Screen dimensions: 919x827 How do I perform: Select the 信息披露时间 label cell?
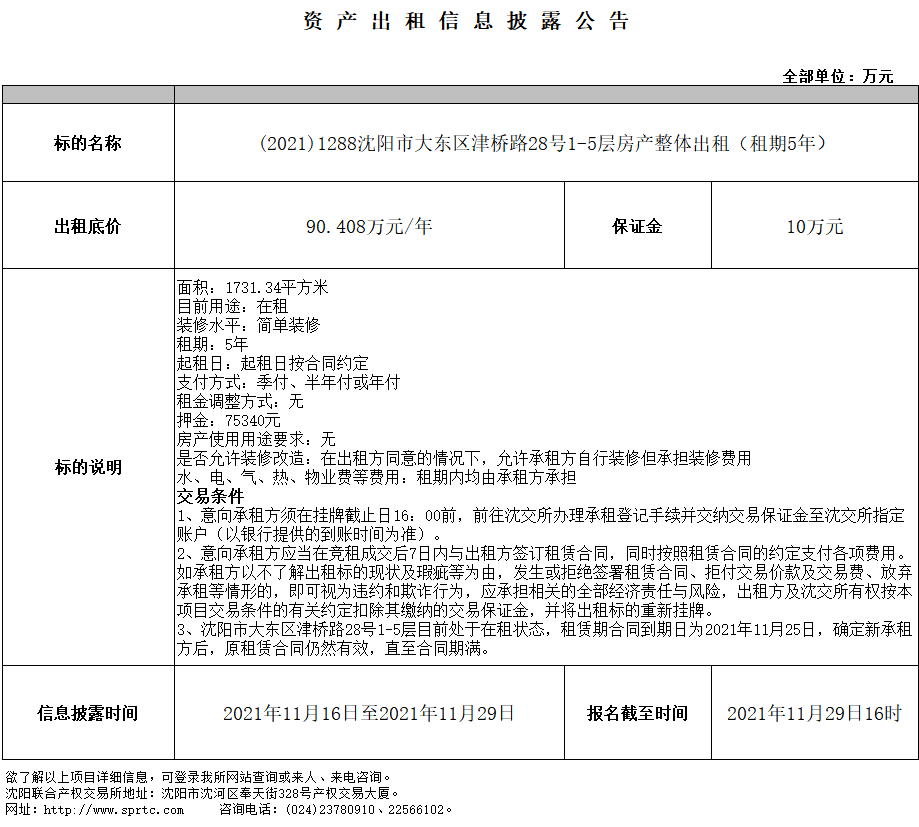[x=88, y=713]
